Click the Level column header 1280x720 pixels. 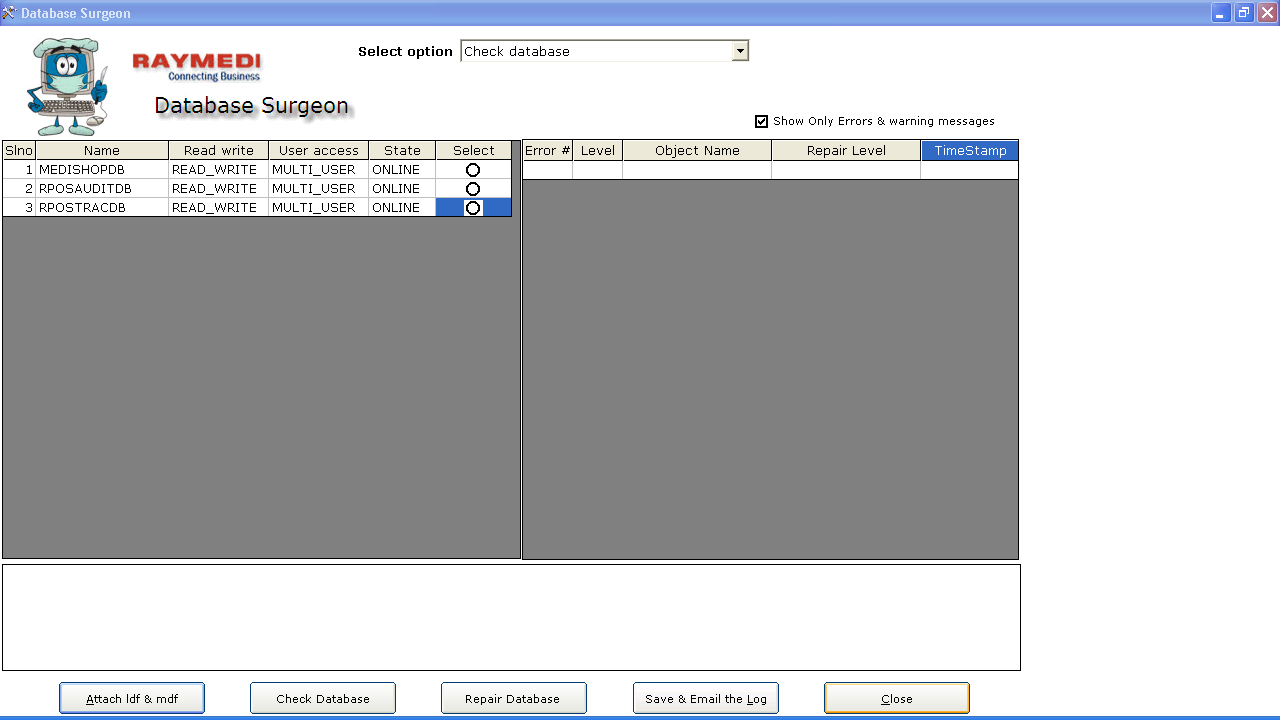tap(598, 150)
